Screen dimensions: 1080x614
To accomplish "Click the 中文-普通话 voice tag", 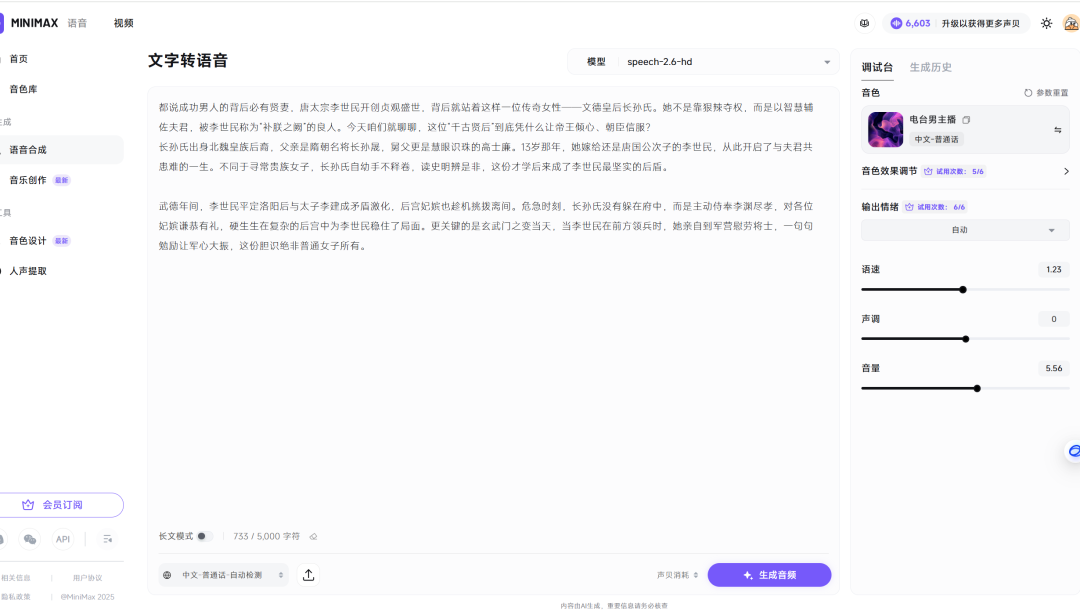I will tap(937, 139).
